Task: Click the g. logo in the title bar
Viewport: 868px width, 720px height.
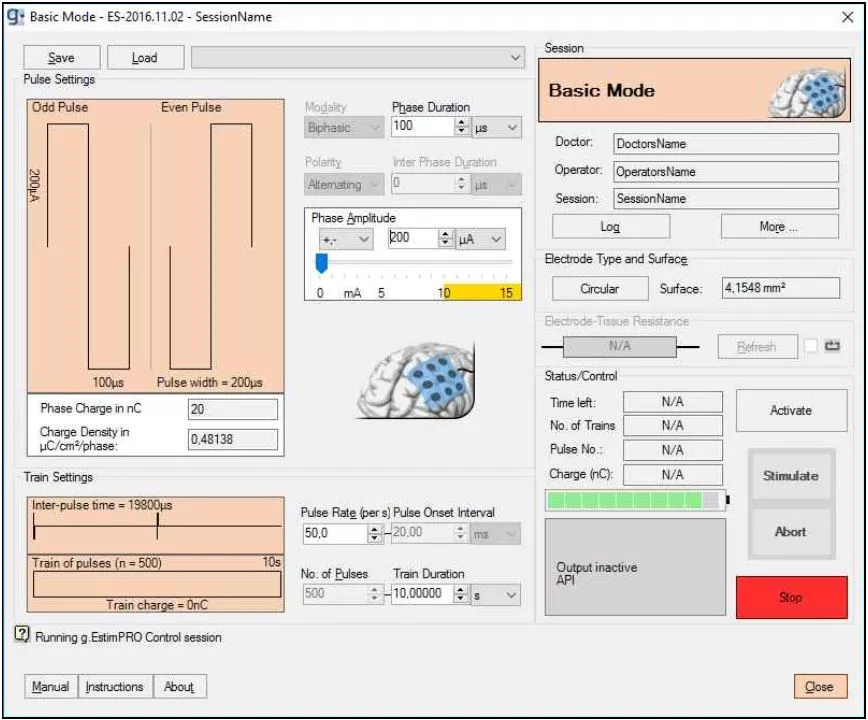Action: coord(14,16)
